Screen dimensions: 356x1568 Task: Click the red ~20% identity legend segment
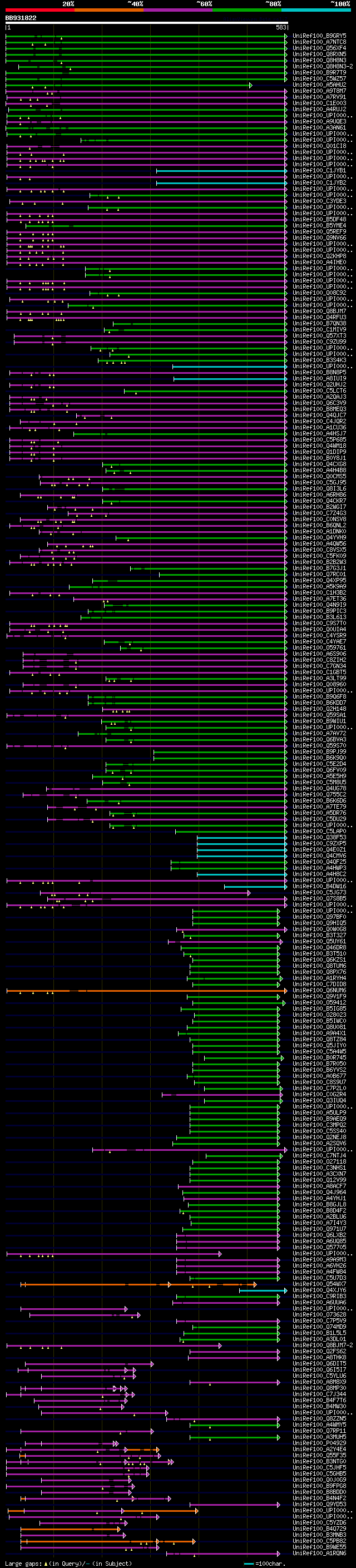tap(39, 11)
